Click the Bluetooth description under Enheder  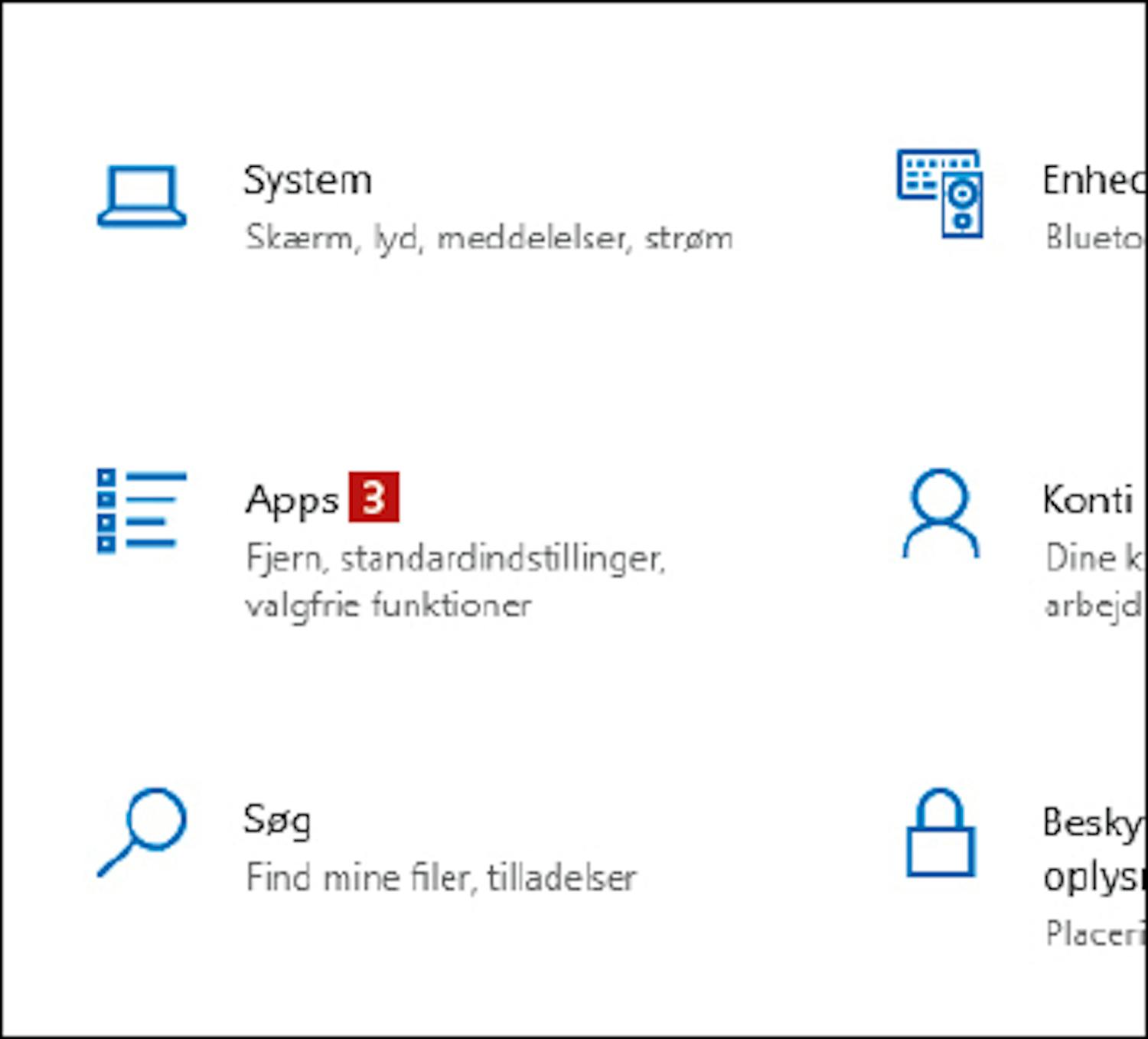coord(1094,237)
